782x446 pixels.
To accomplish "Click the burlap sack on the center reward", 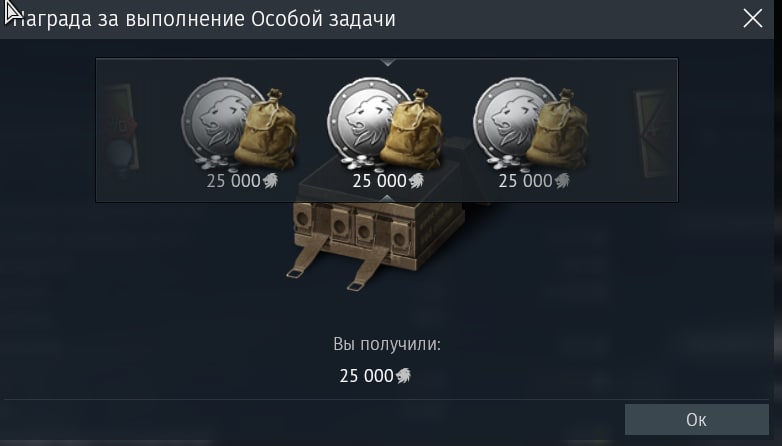I will click(x=411, y=130).
